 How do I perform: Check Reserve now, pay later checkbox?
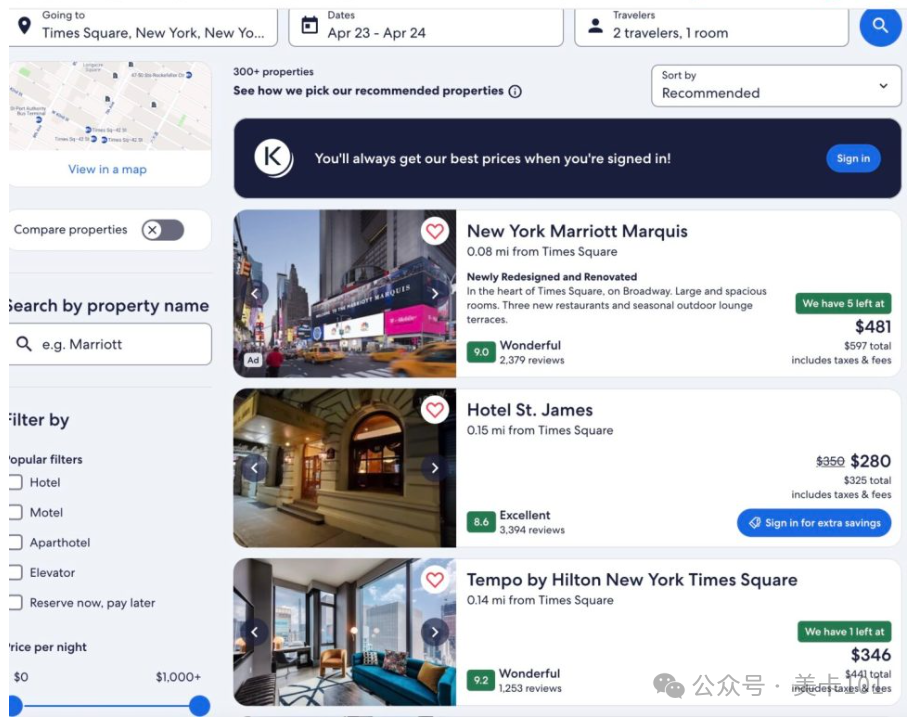click(16, 602)
